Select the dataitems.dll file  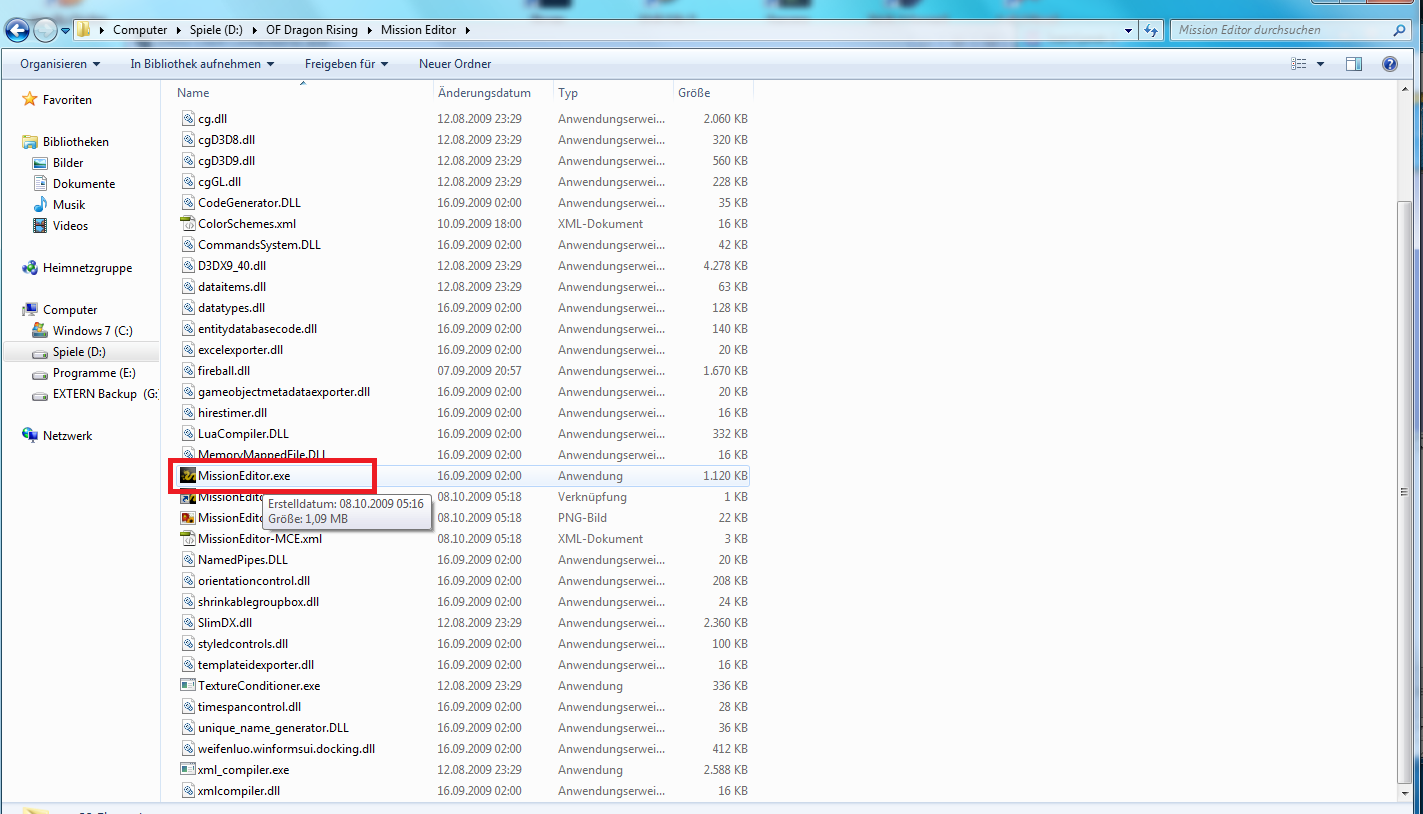point(232,287)
